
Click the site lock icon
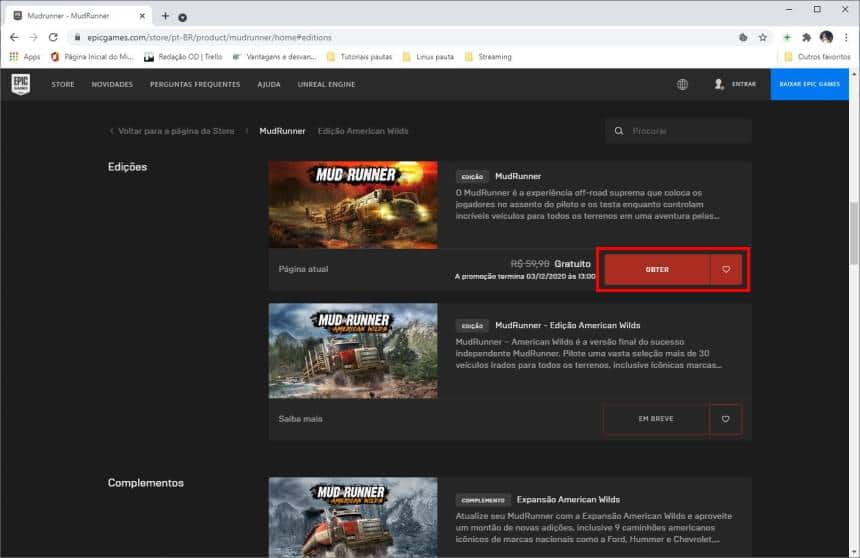click(x=77, y=37)
